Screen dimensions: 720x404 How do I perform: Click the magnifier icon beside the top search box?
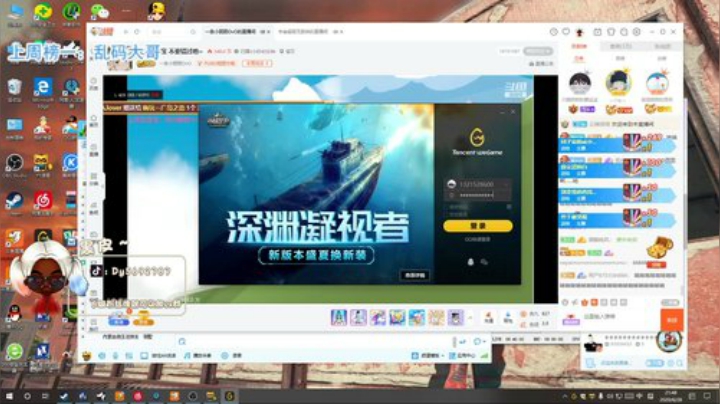[x=193, y=32]
